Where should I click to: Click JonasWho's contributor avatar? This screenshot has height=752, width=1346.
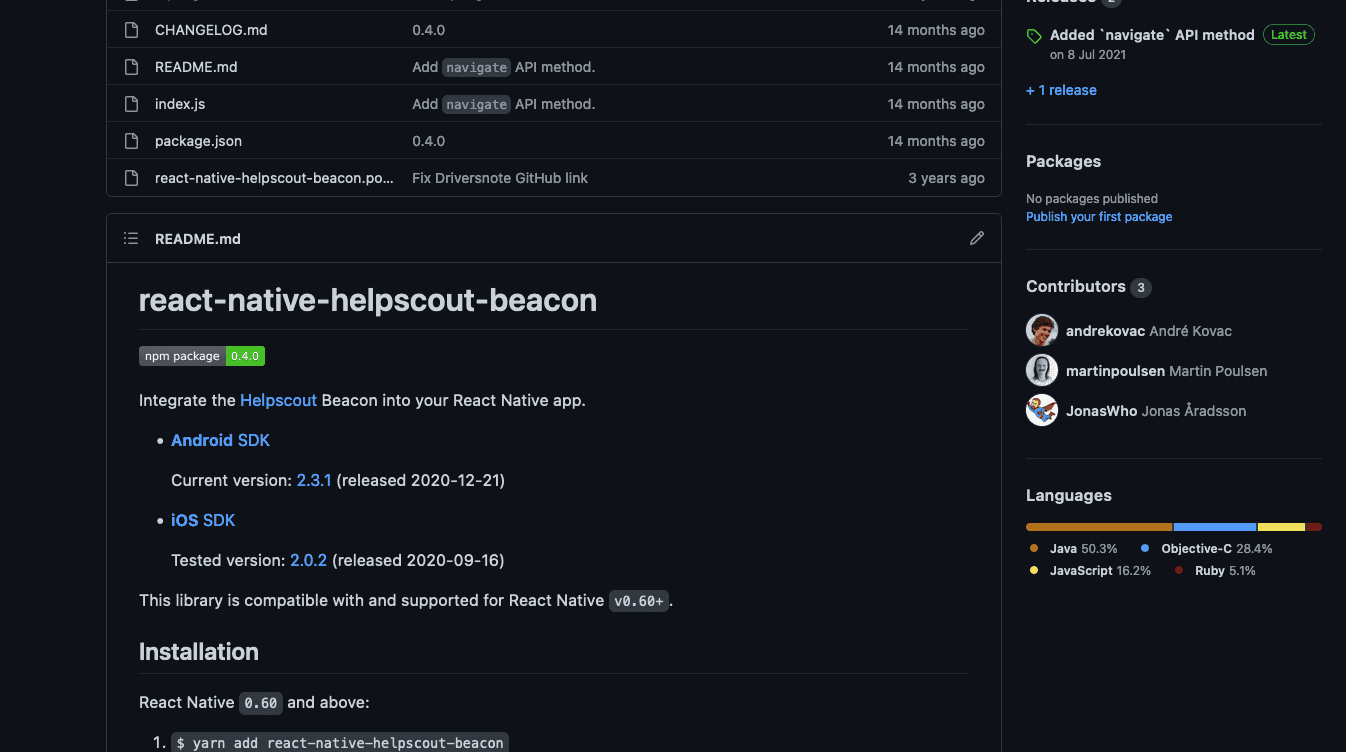point(1042,410)
